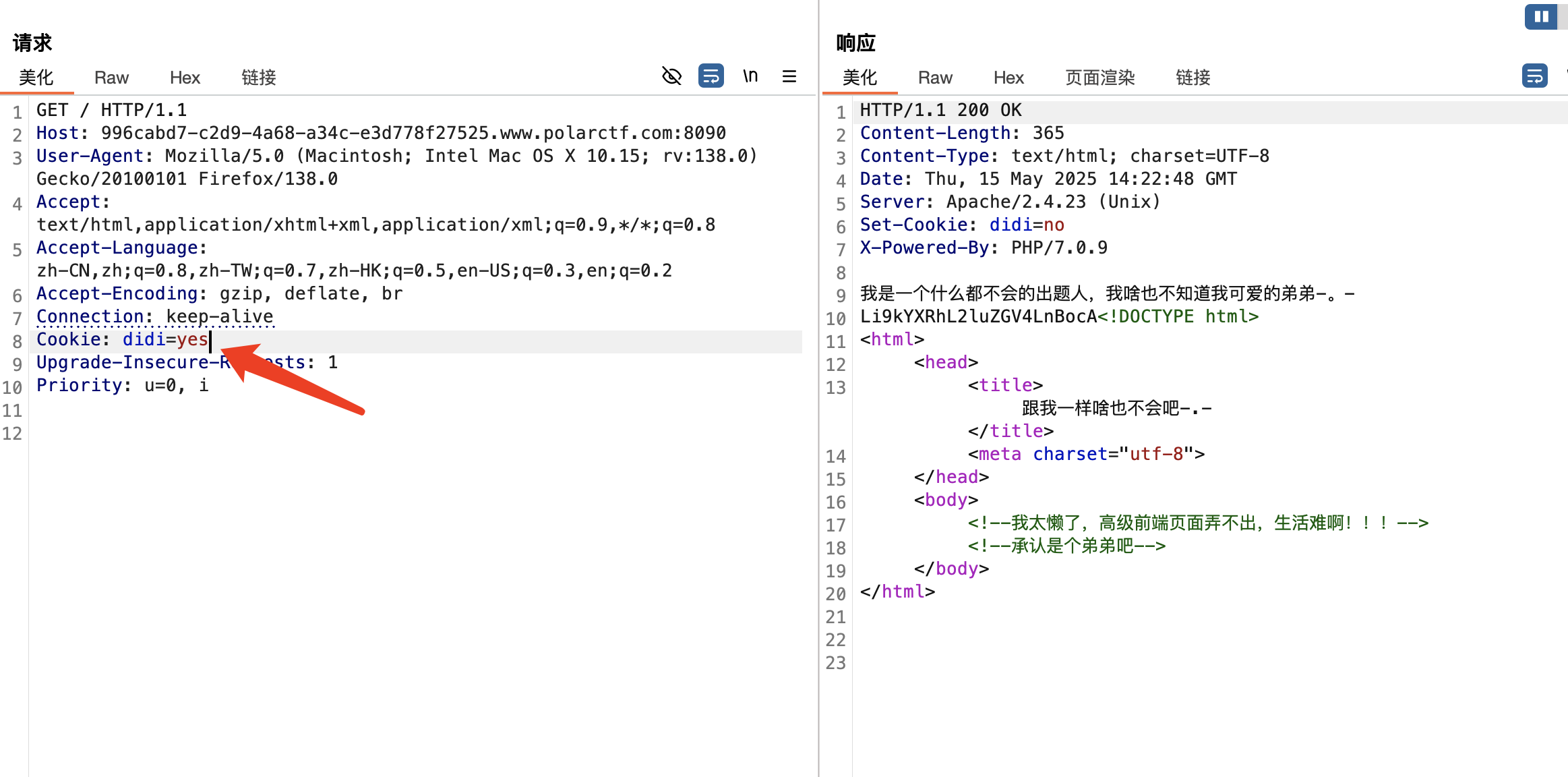Click the Host header line in request
The image size is (1568, 777).
point(380,133)
